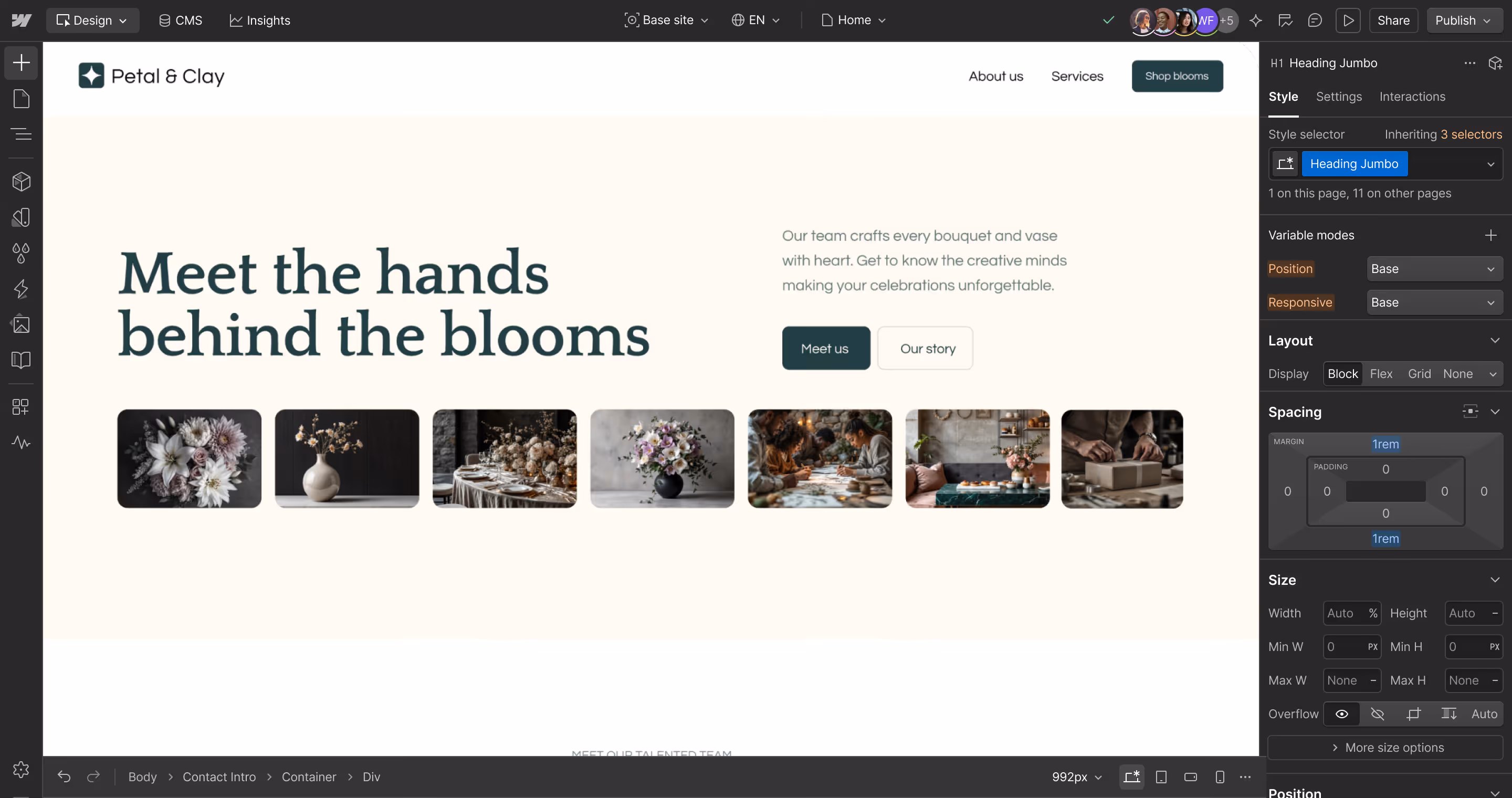1512x798 pixels.
Task: Open the Comments speech bubble icon
Action: tap(1315, 20)
